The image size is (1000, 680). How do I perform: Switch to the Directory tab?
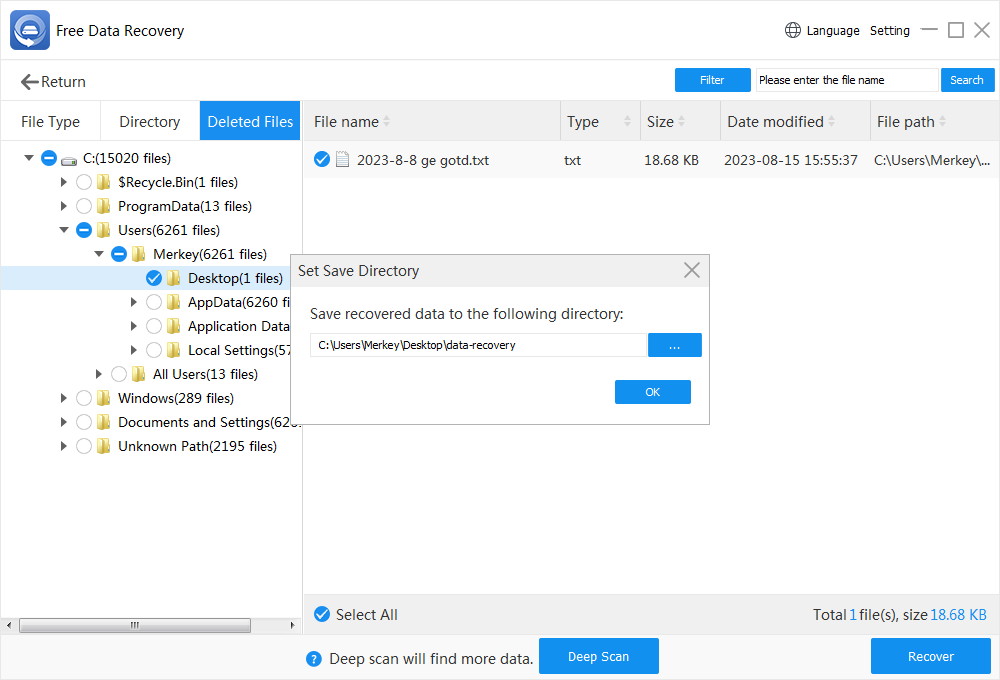coord(149,122)
